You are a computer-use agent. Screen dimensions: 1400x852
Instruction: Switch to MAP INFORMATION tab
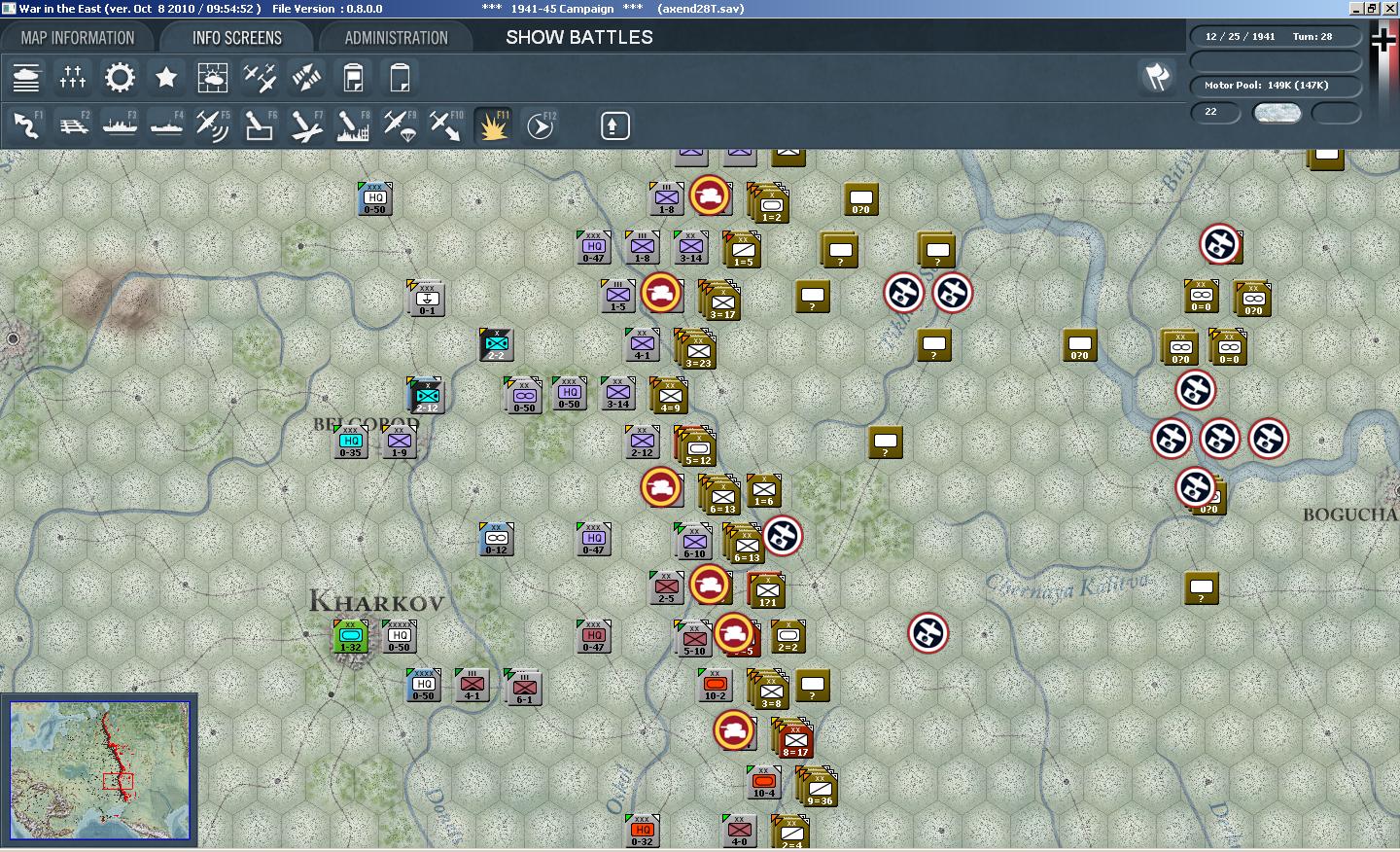coord(78,38)
